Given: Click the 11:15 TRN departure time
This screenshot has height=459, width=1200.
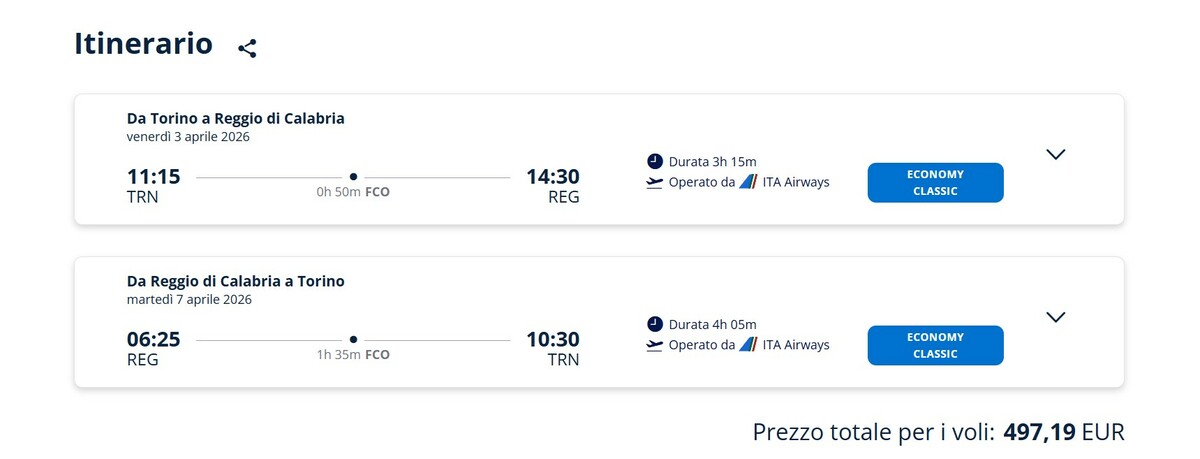Looking at the screenshot, I should (x=153, y=177).
